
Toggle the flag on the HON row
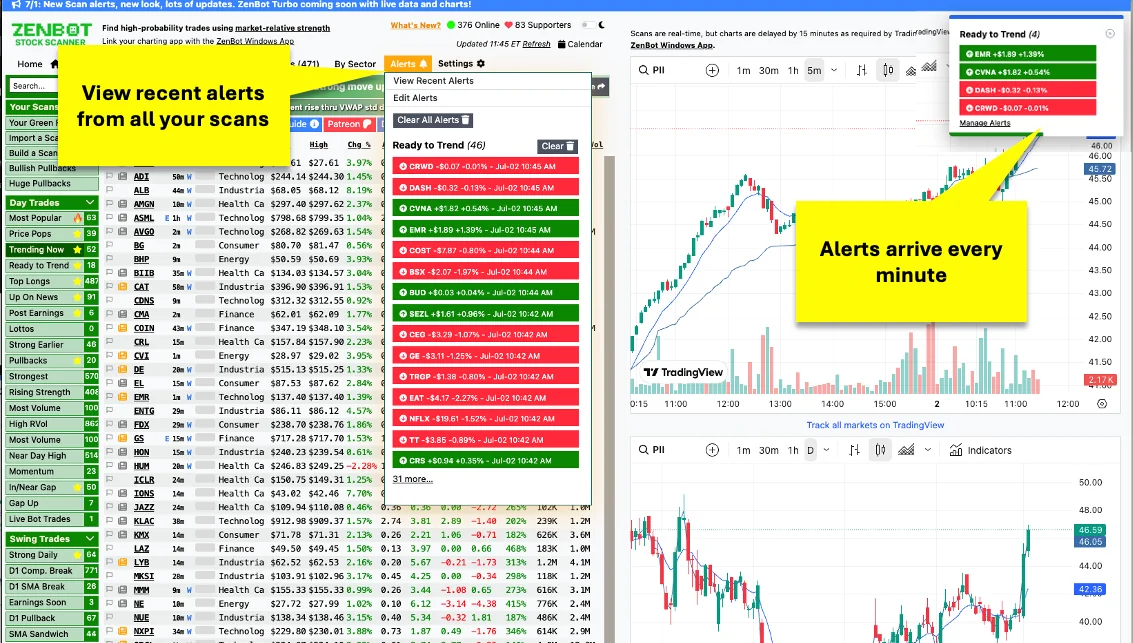pyautogui.click(x=110, y=452)
